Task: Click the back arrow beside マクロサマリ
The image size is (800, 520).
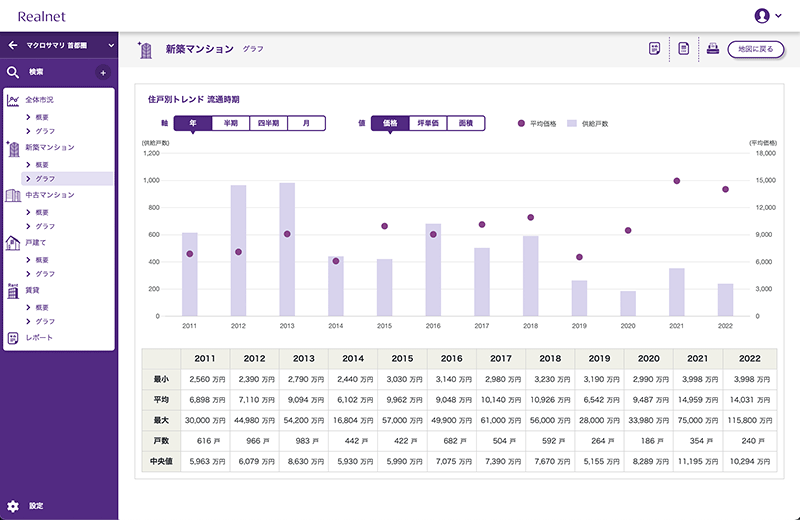Action: coord(13,45)
